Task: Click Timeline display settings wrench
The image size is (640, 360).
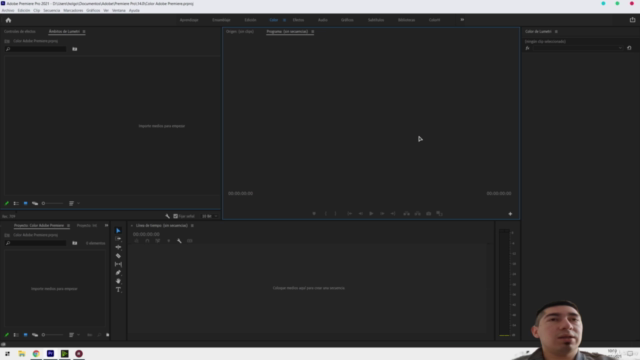Action: pos(179,241)
